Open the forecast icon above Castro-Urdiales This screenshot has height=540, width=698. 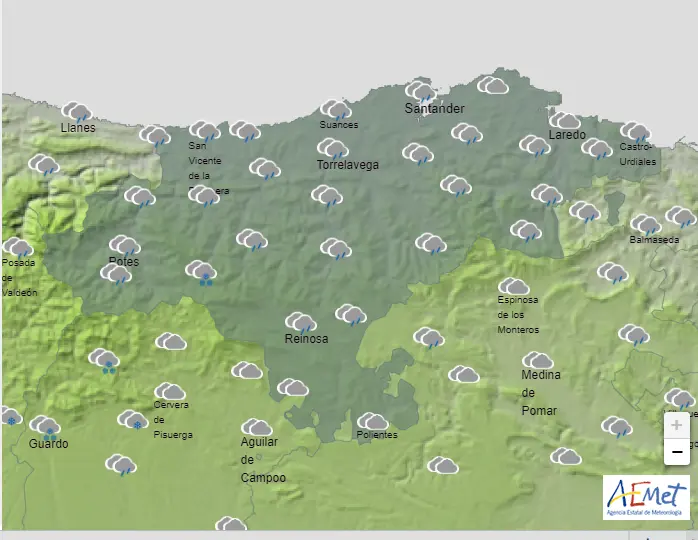coord(635,132)
